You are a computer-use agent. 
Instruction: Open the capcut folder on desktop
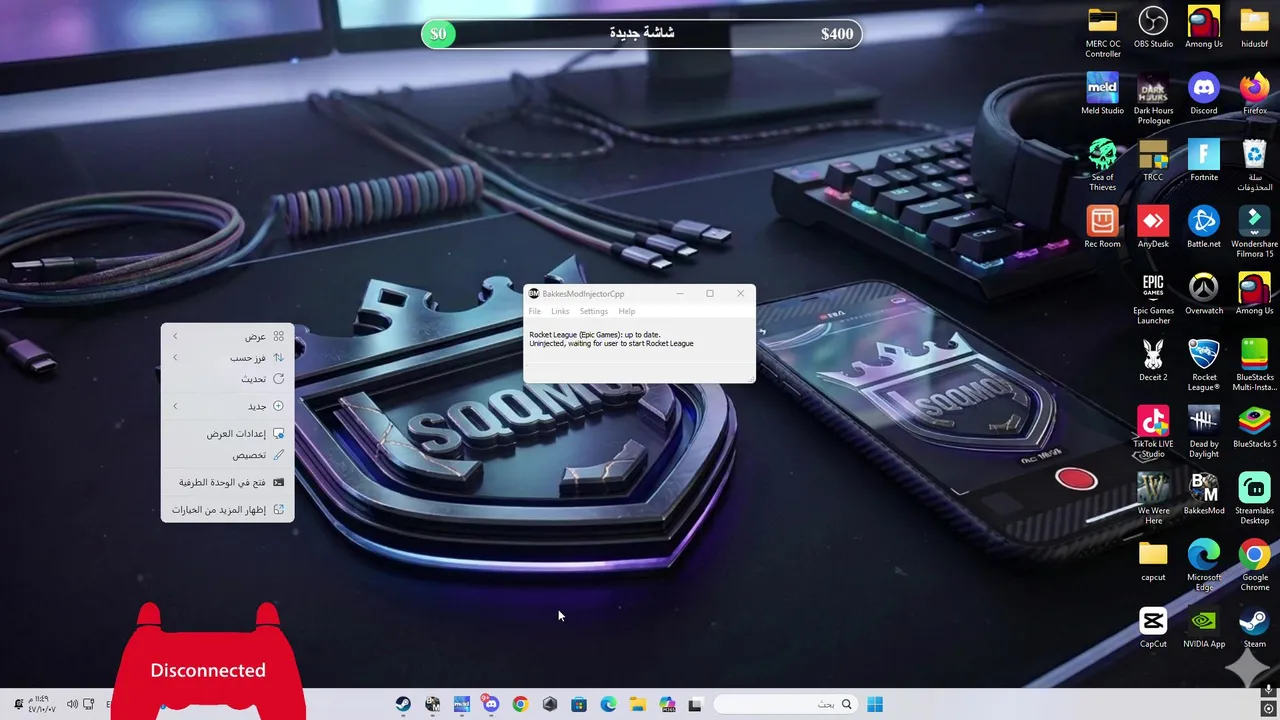[x=1153, y=561]
